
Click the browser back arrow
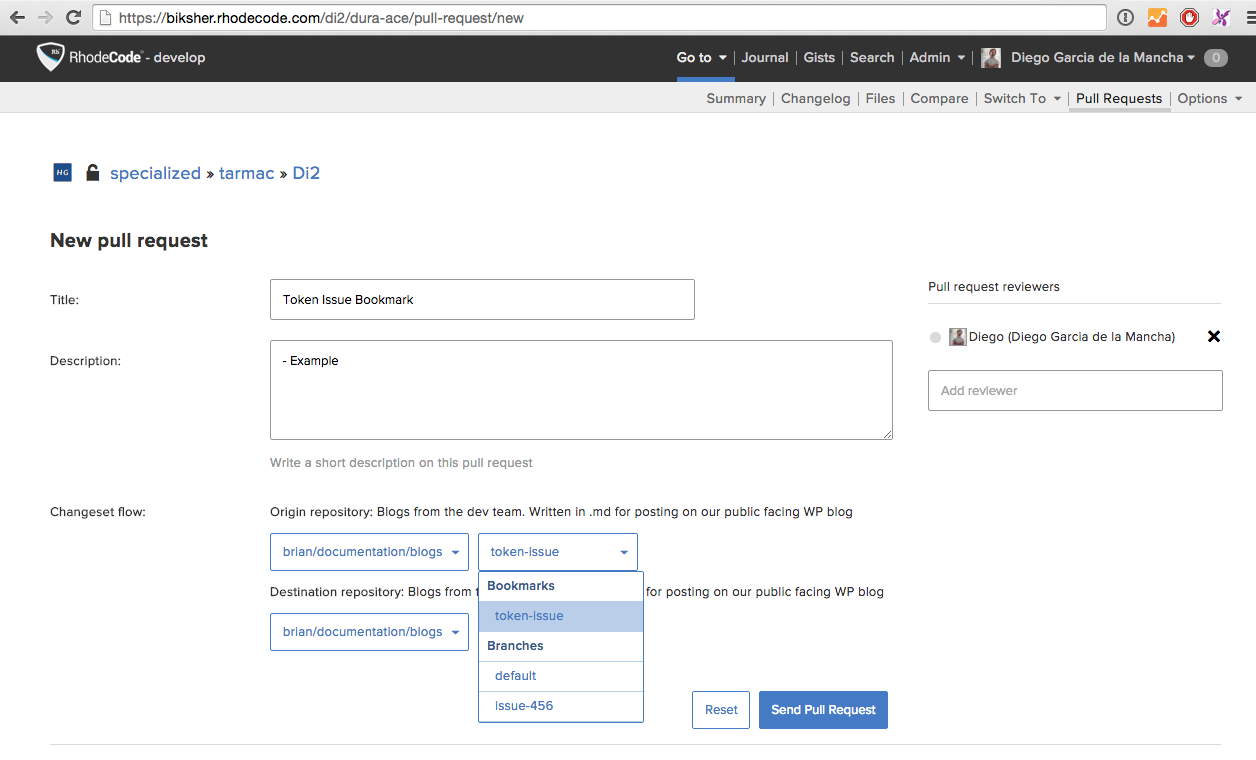click(x=17, y=17)
